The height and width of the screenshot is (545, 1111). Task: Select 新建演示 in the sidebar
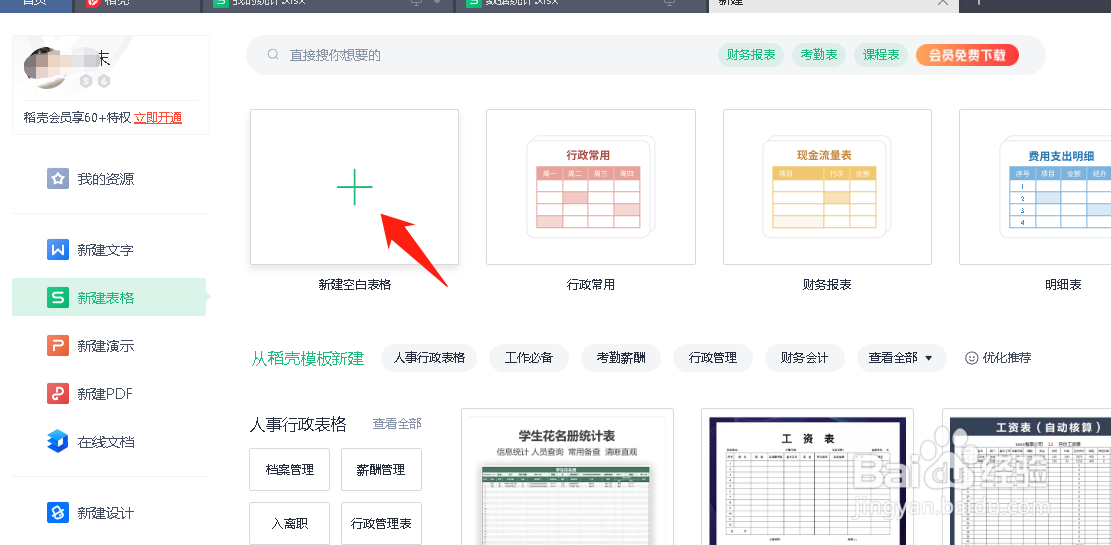click(x=111, y=346)
